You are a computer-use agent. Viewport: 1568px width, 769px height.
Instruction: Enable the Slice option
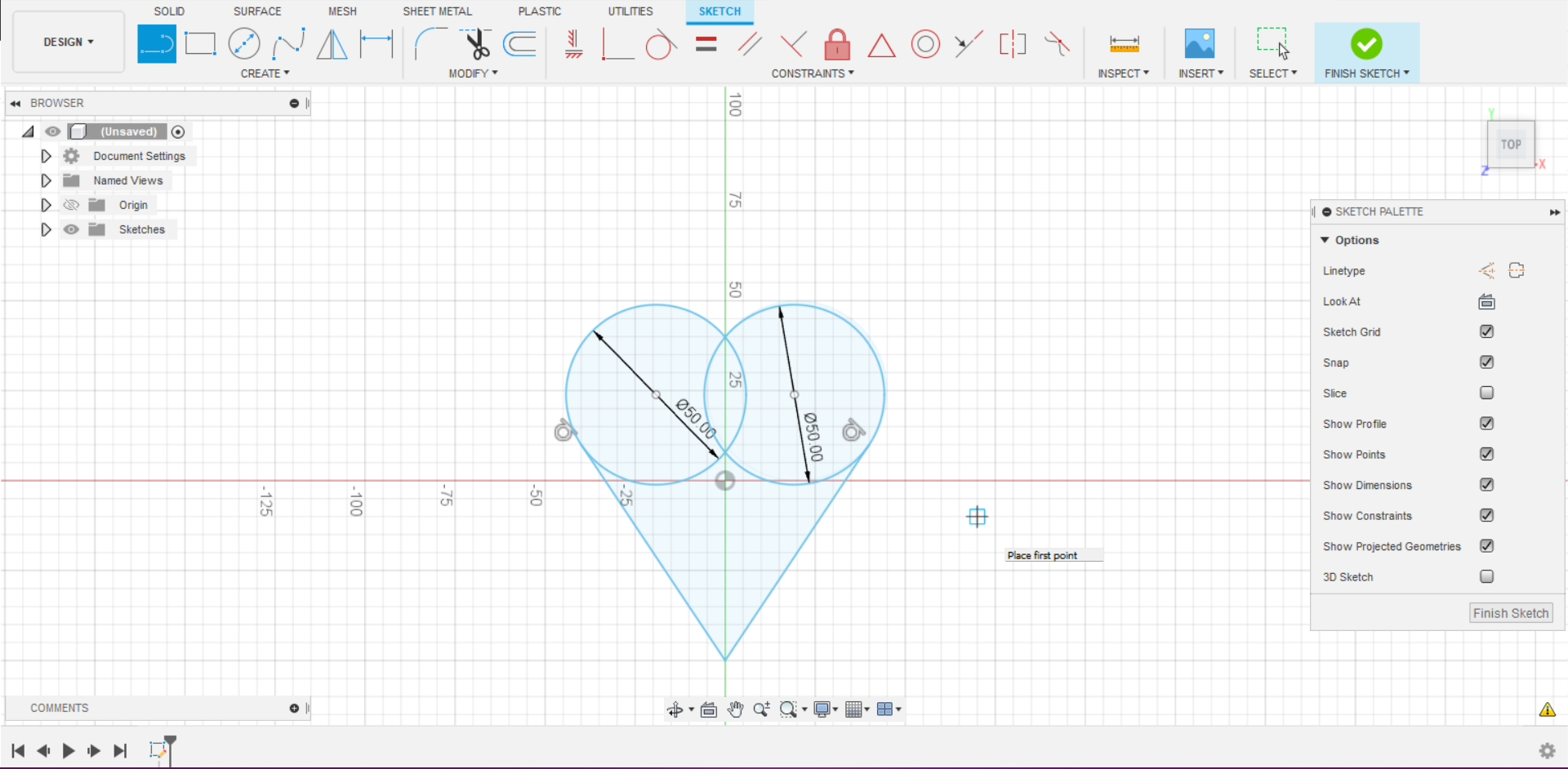(x=1486, y=393)
